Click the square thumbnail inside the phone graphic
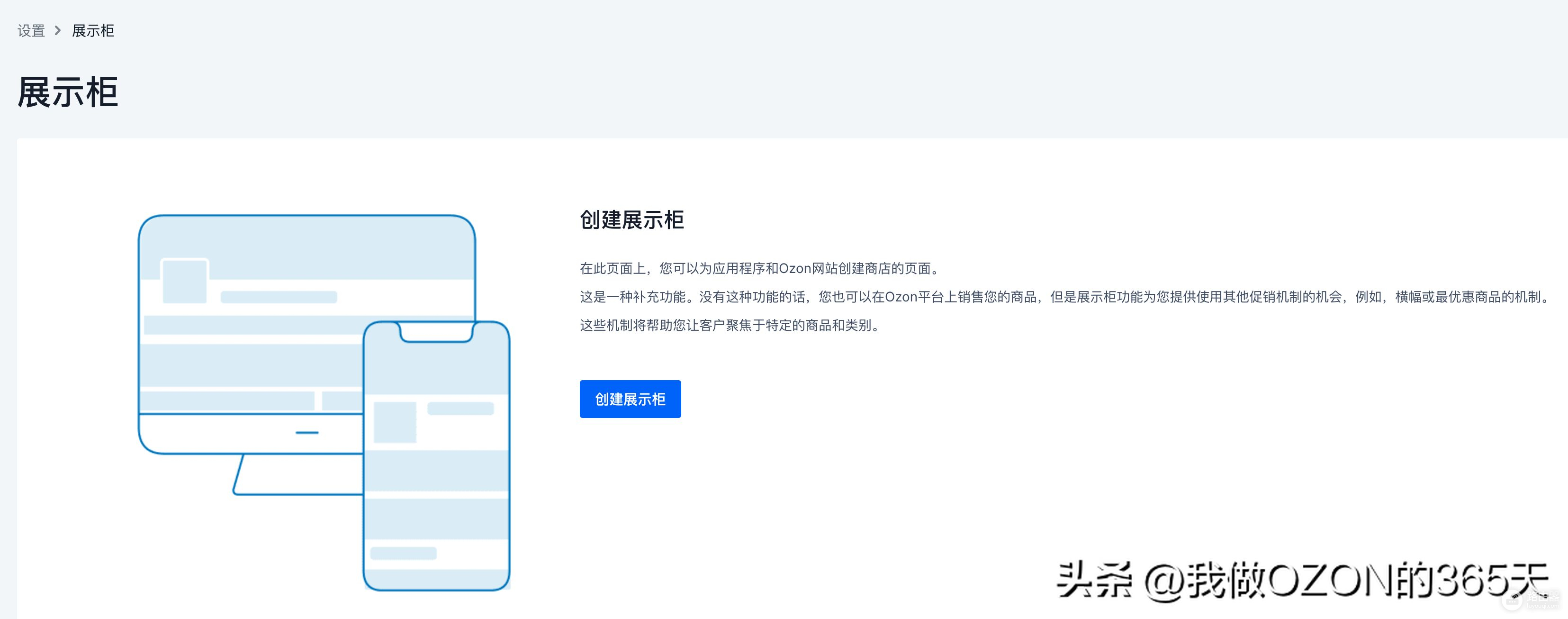Viewport: 1568px width, 619px height. [x=395, y=422]
